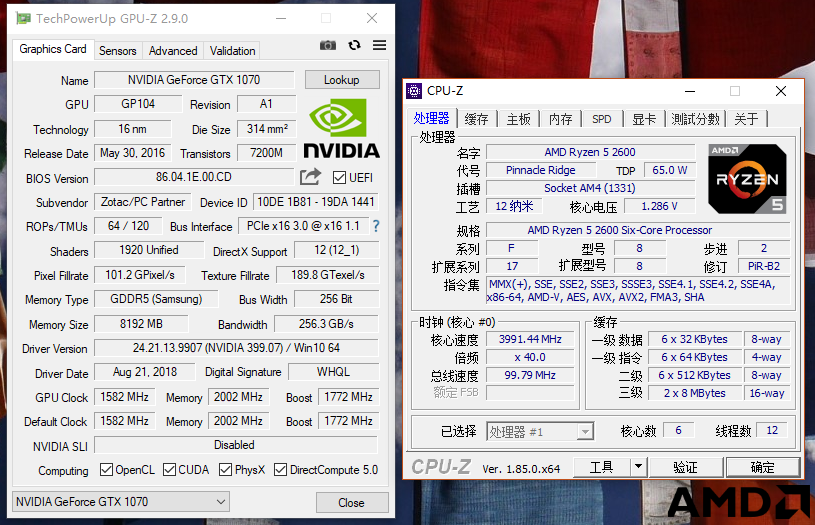Screen dimensions: 815x525
Task: Switch to the Advanced tab
Action: point(173,51)
